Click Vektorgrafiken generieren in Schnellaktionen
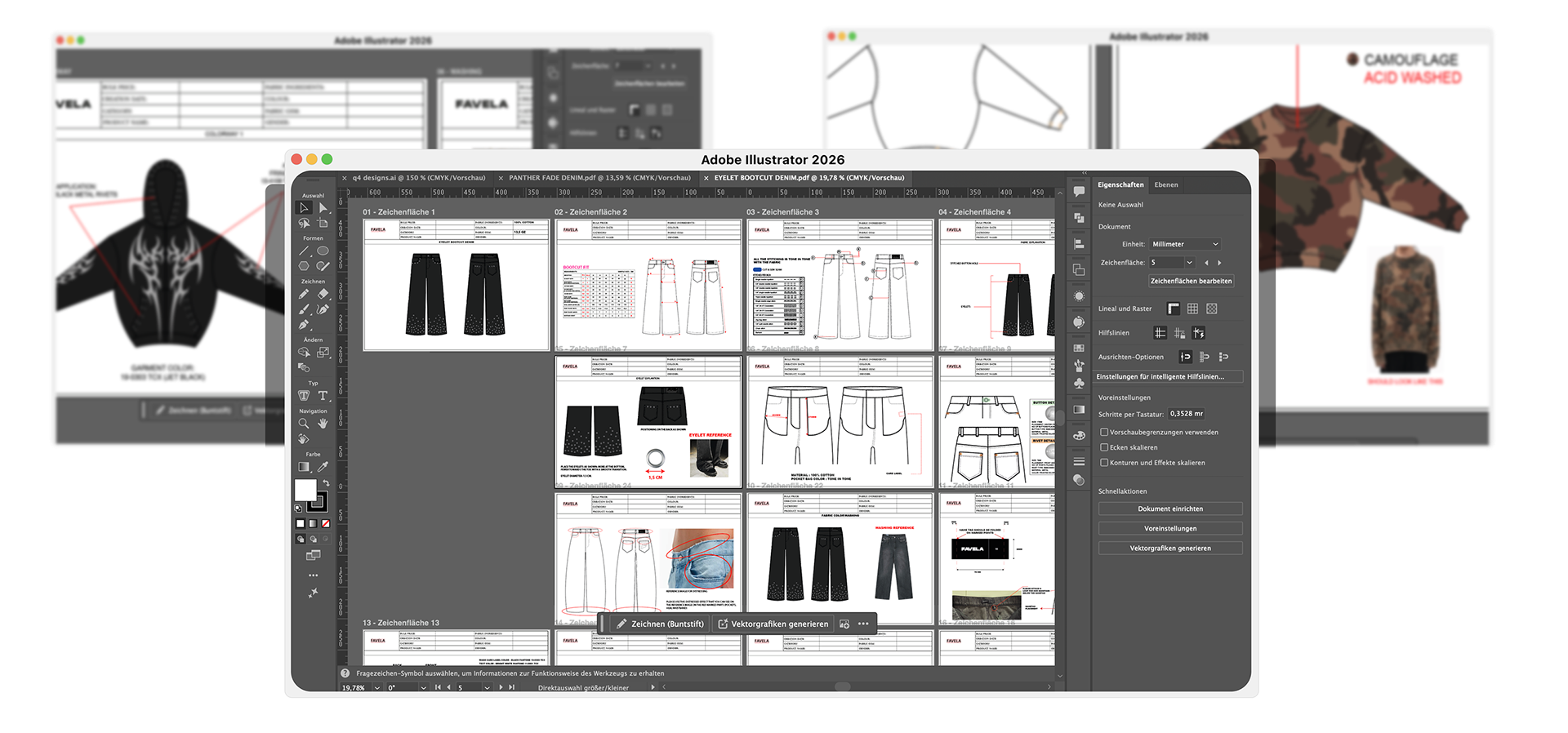 (1170, 549)
